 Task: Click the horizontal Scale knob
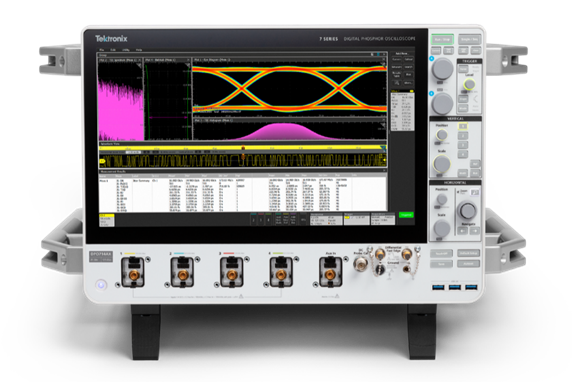tap(442, 228)
